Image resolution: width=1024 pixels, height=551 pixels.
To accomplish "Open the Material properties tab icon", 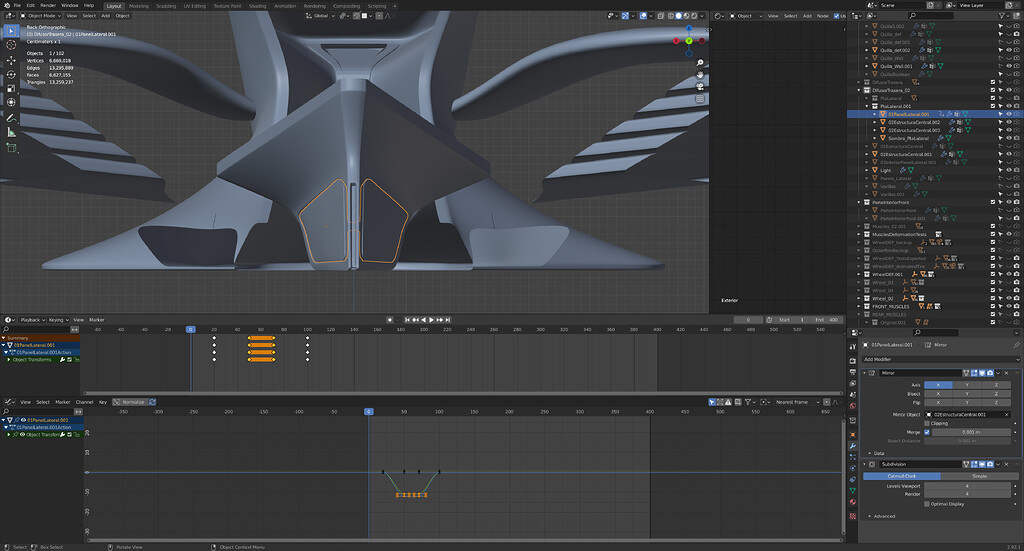I will (x=852, y=502).
